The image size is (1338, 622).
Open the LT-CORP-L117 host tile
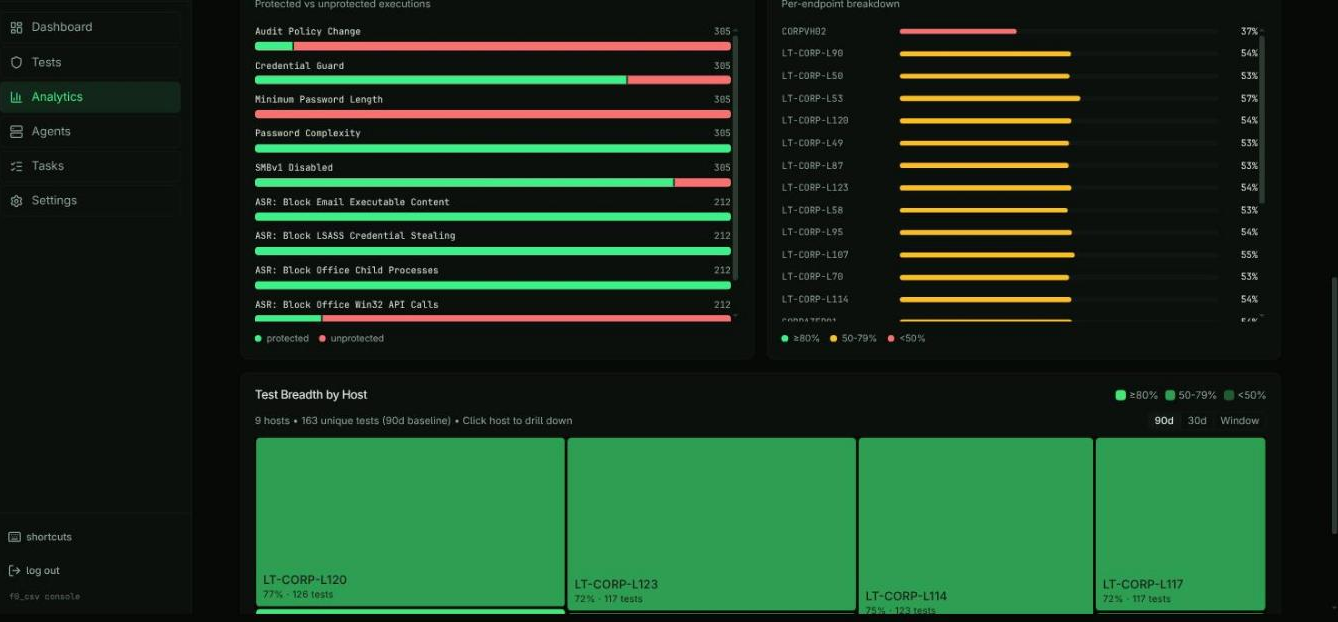[1180, 523]
